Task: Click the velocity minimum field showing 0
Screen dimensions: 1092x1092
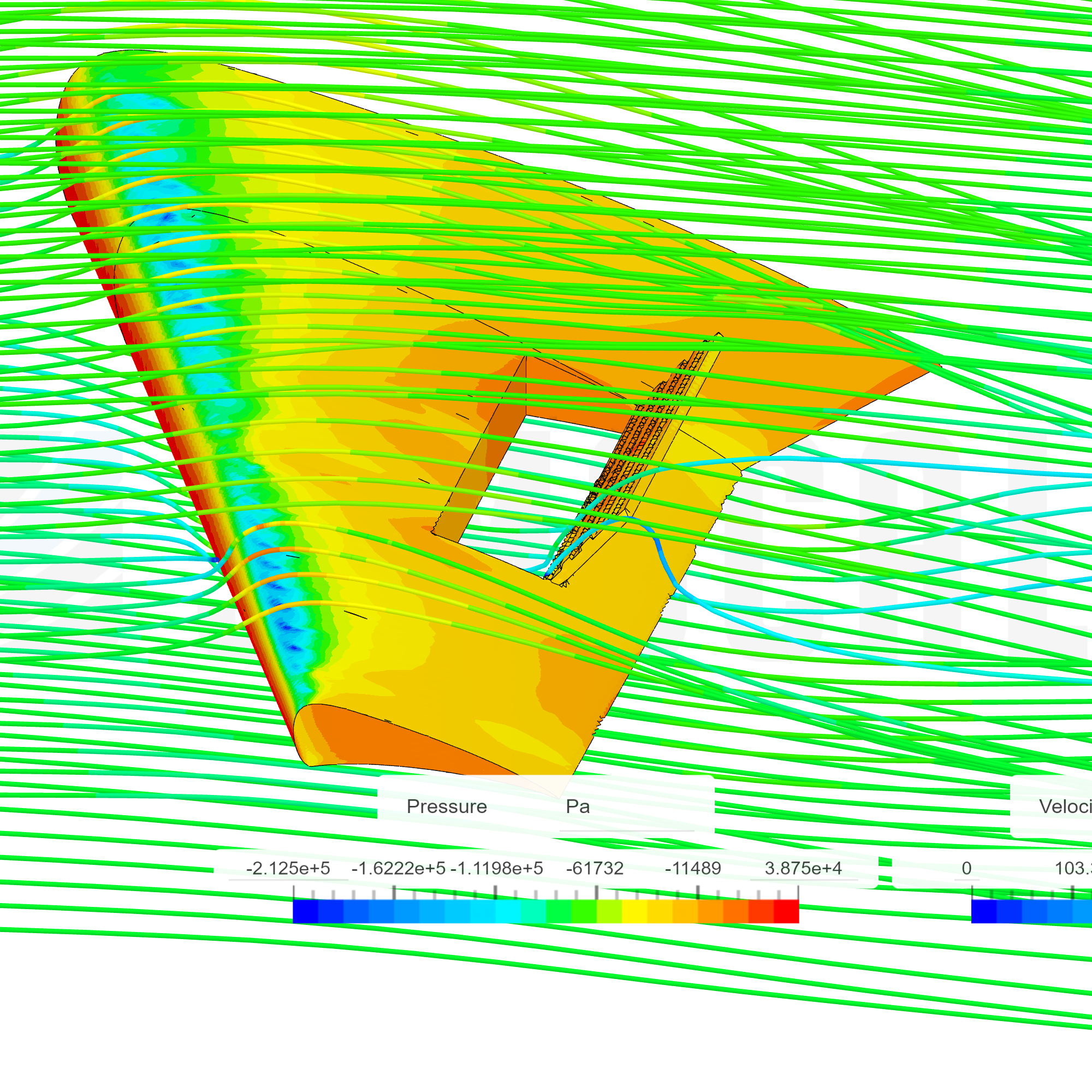Action: click(x=966, y=868)
